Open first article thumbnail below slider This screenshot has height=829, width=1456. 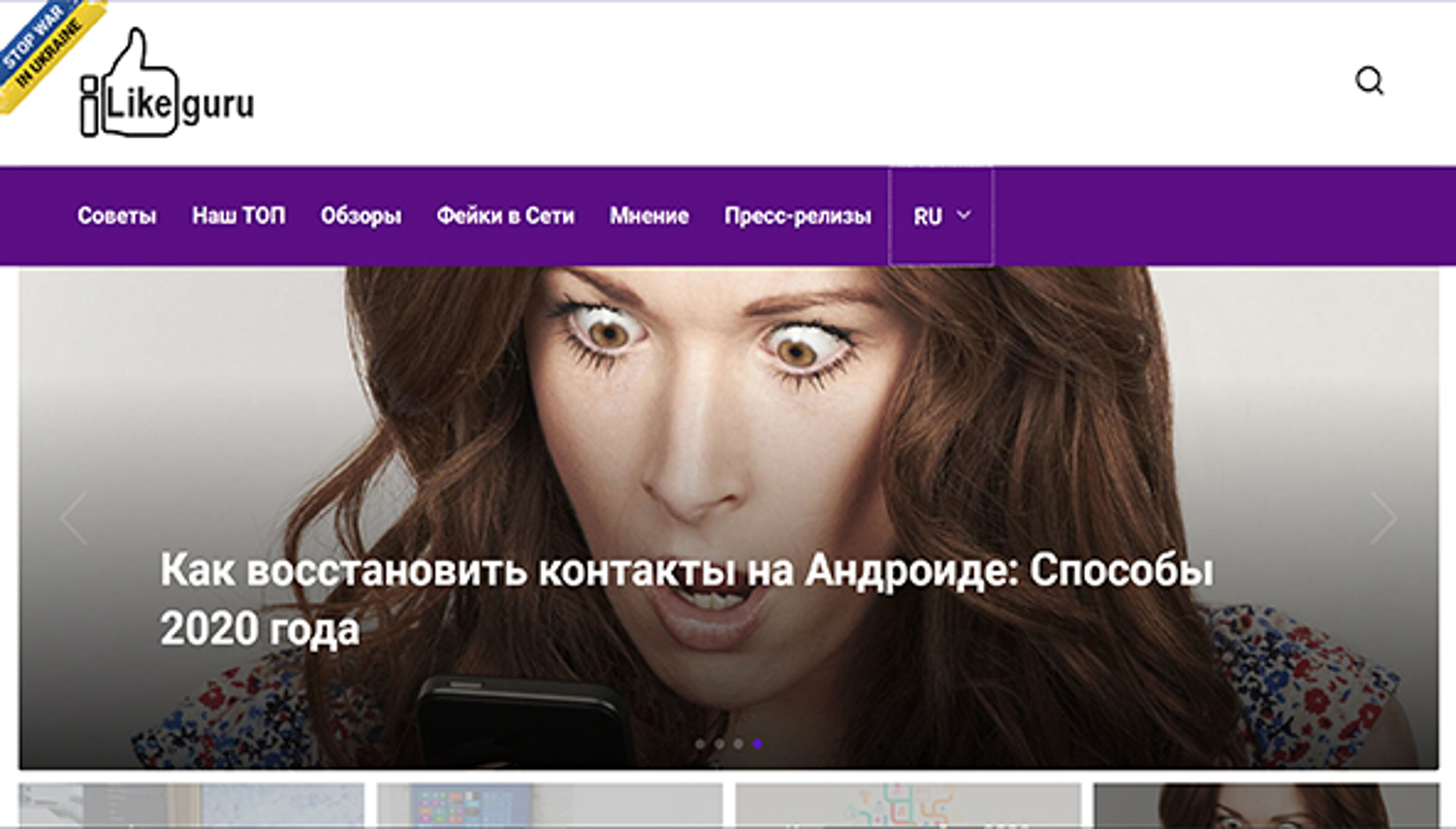(x=191, y=805)
